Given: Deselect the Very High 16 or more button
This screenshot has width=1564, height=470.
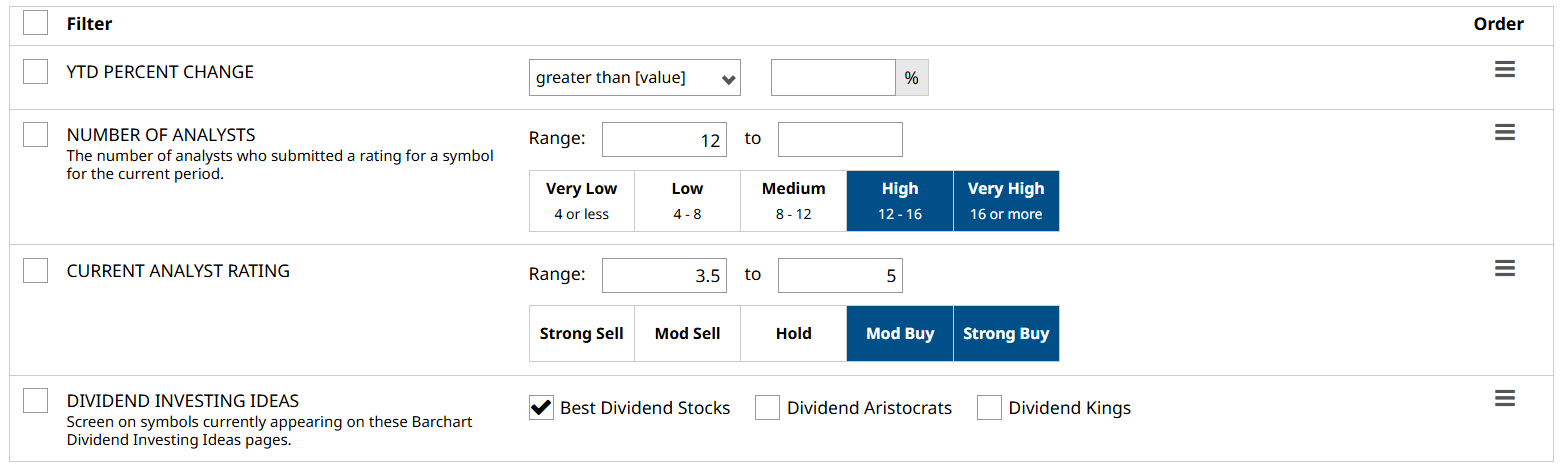Looking at the screenshot, I should (x=1005, y=200).
